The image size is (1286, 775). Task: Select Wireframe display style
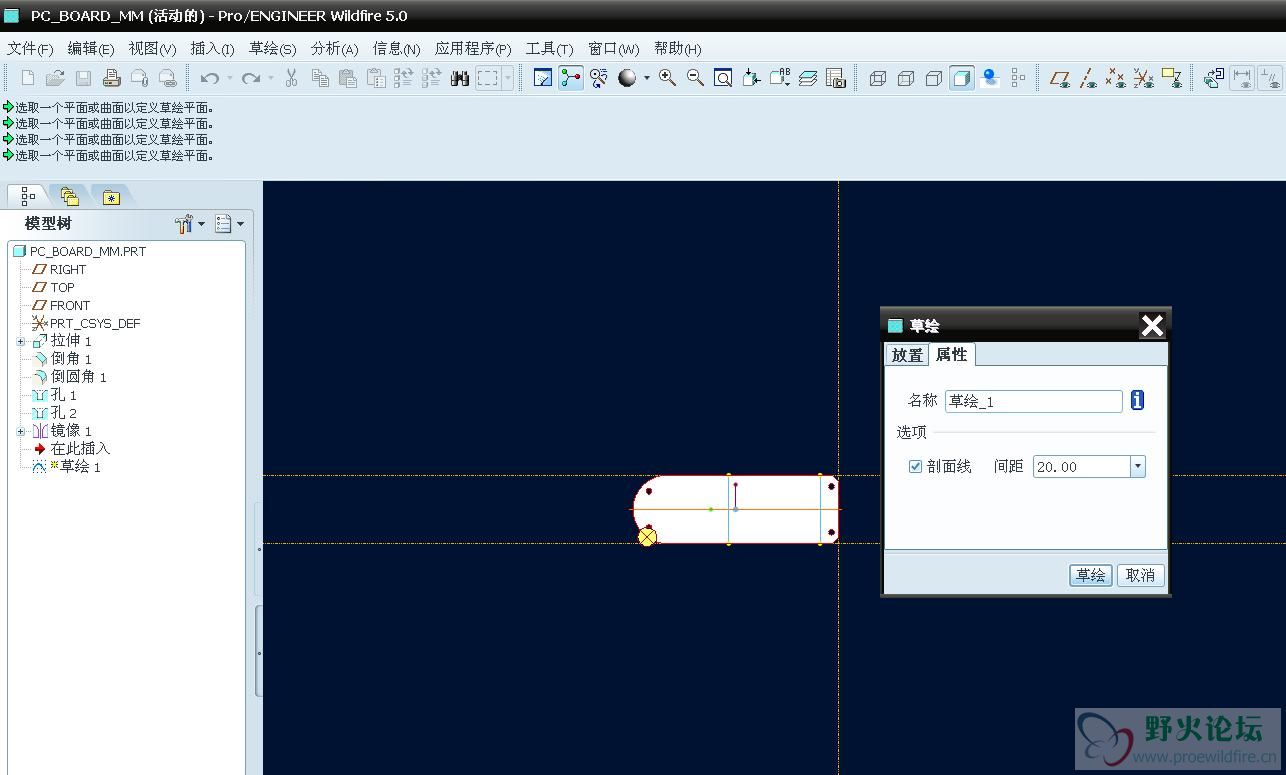point(878,78)
